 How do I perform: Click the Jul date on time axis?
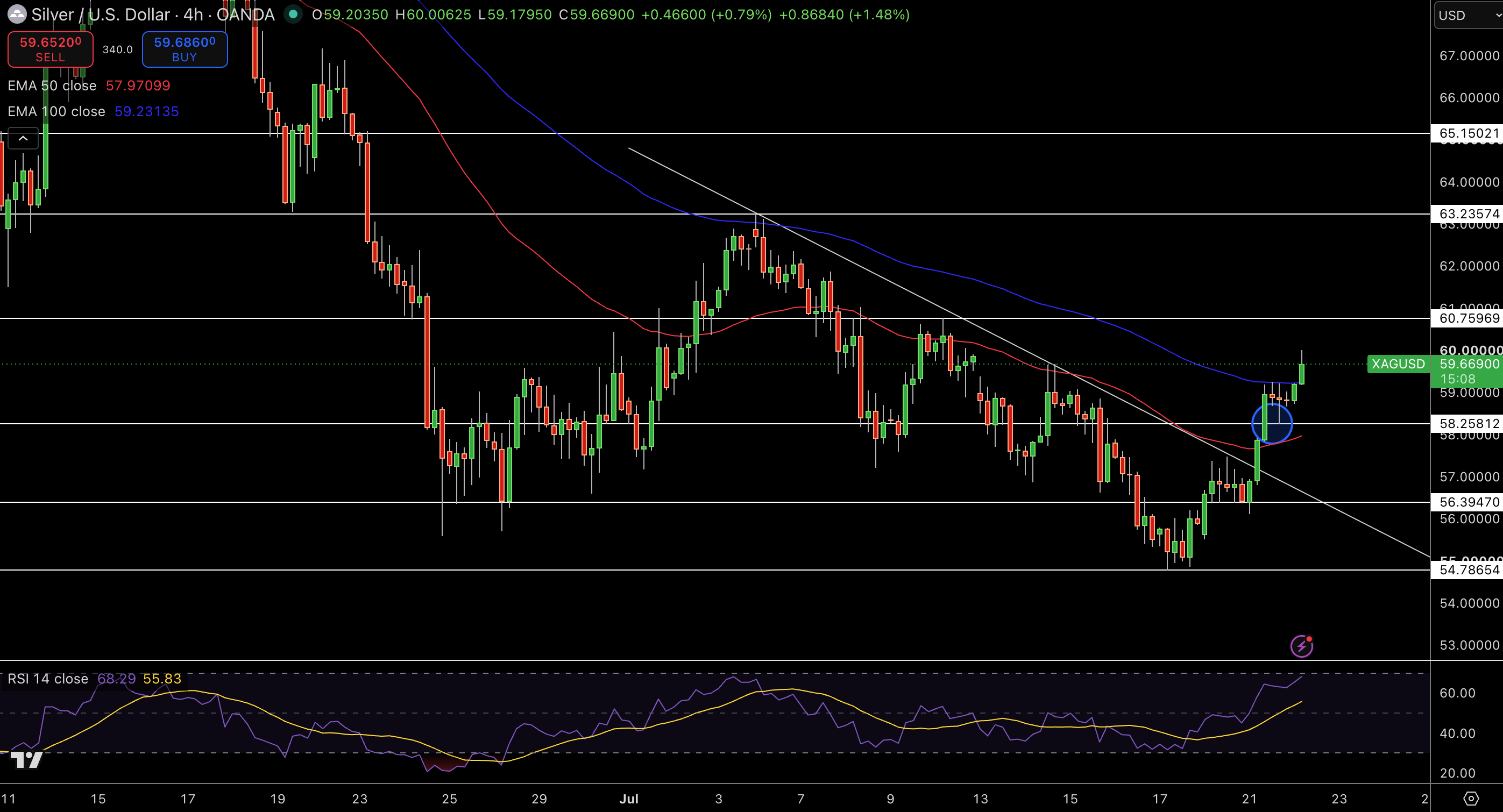[x=629, y=799]
